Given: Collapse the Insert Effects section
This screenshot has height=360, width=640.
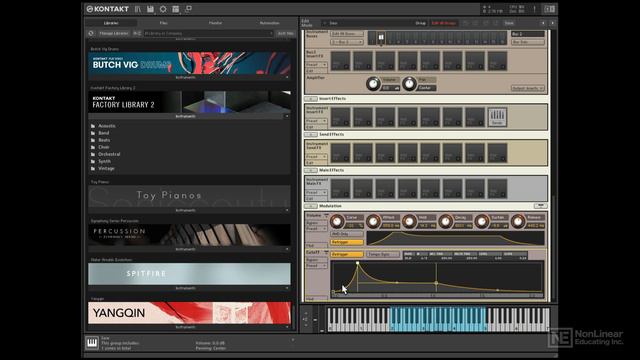Looking at the screenshot, I should [x=311, y=99].
